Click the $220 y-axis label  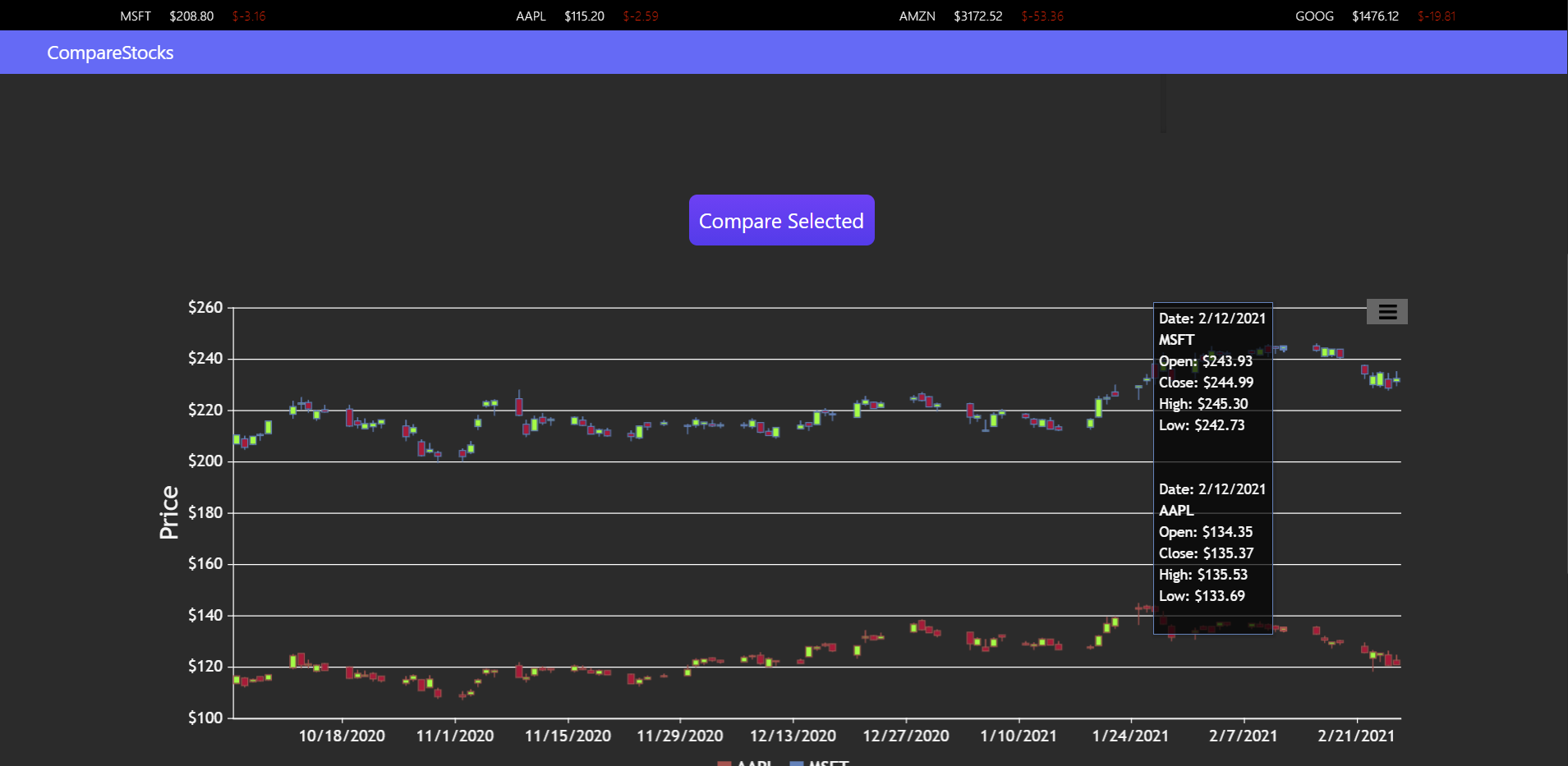point(205,410)
